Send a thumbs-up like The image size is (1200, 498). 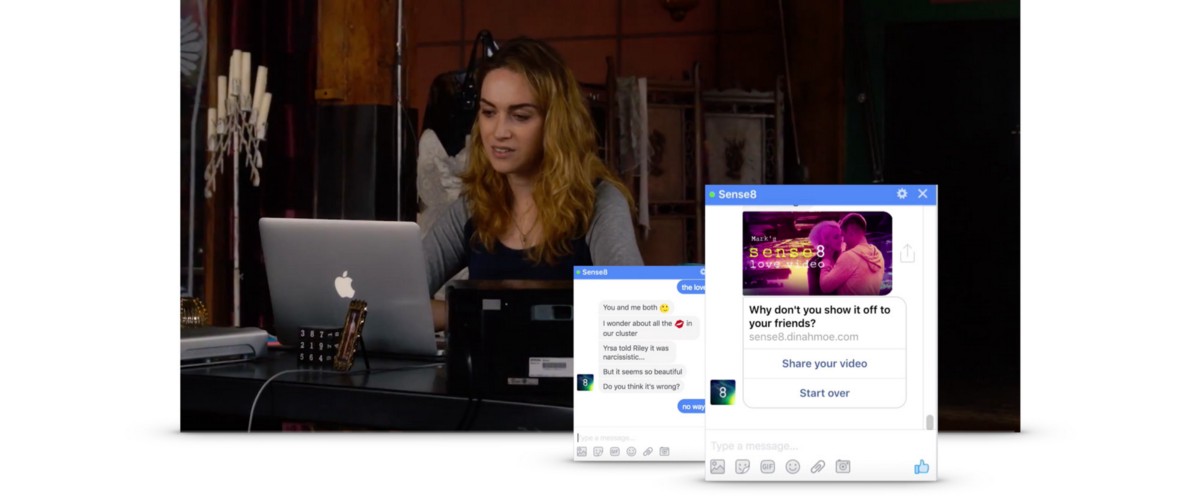tap(921, 467)
